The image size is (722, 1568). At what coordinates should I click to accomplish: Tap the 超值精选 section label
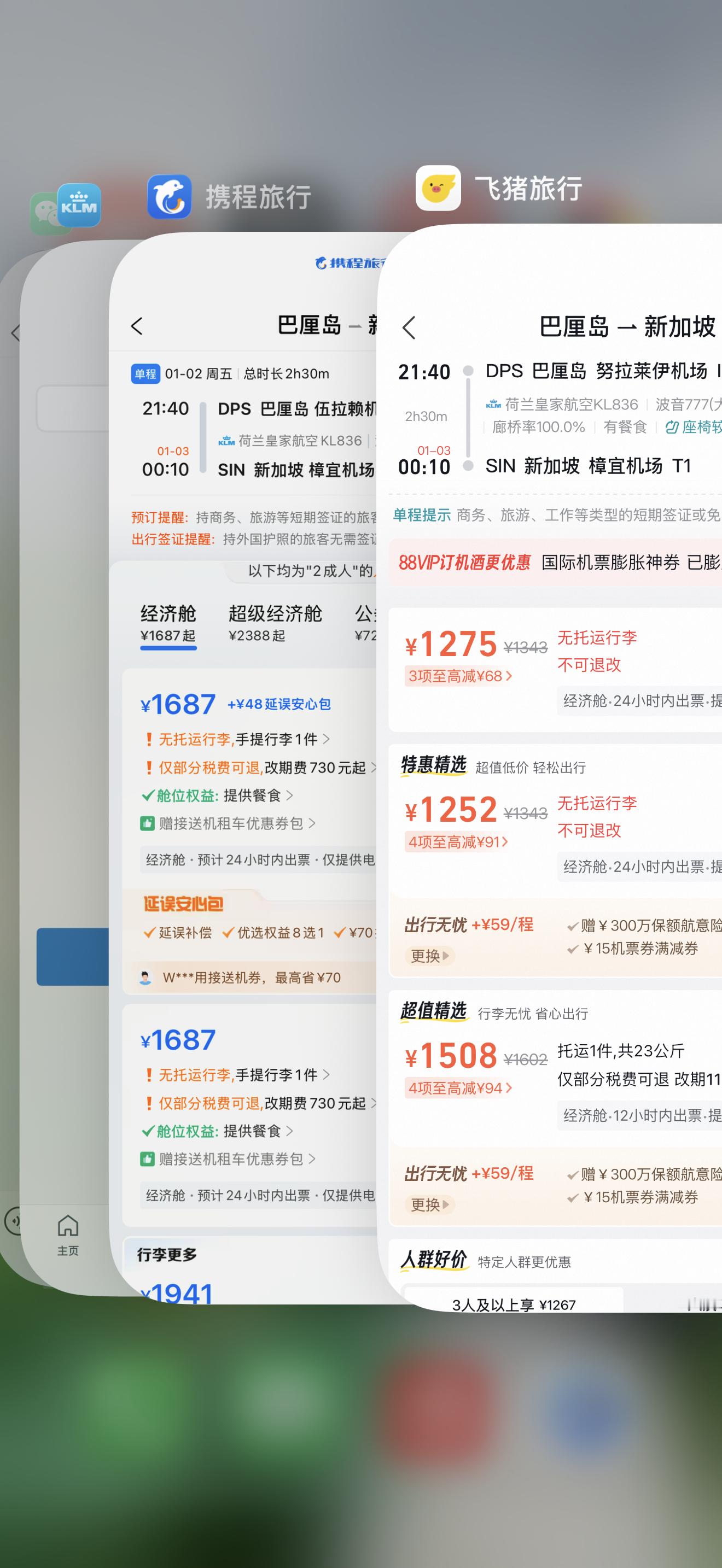pos(433,1010)
